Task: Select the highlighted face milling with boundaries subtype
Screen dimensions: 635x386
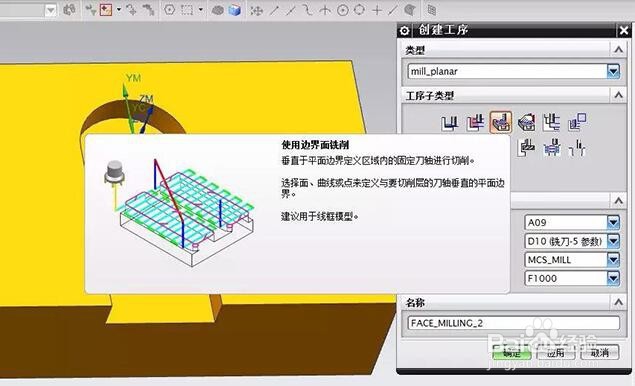Action: pos(501,122)
